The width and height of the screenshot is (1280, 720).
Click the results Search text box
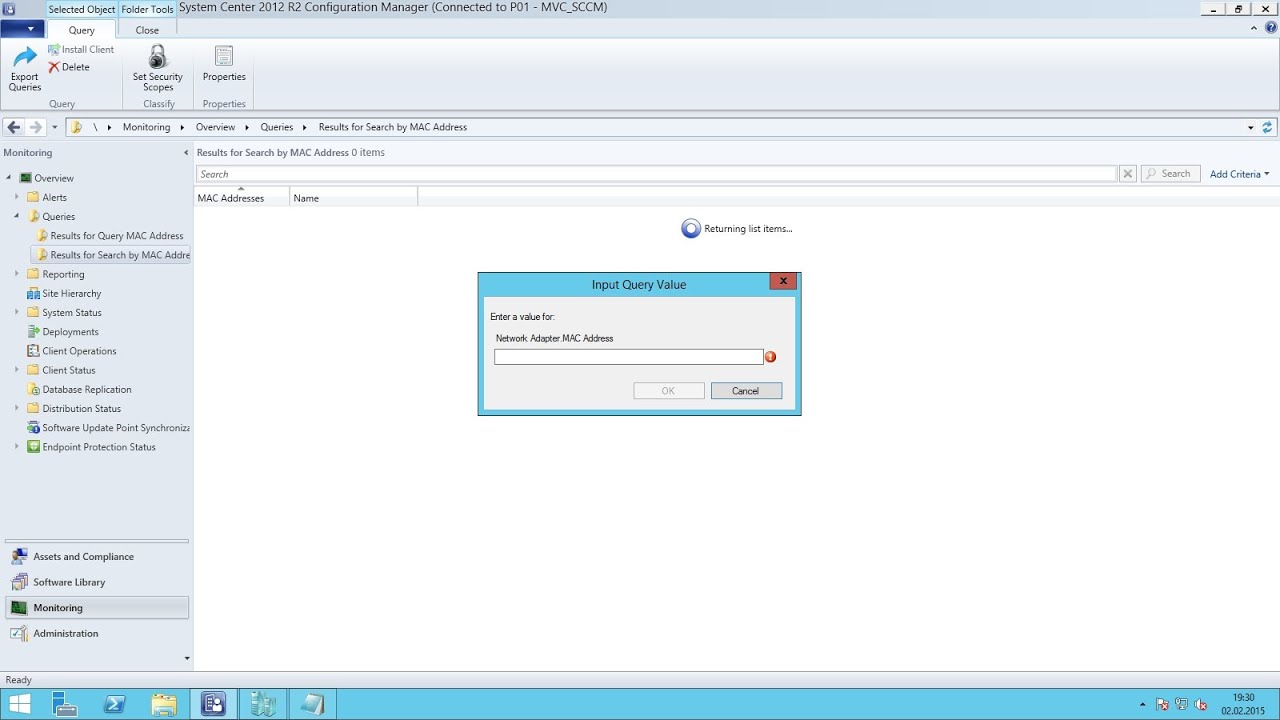coord(656,174)
